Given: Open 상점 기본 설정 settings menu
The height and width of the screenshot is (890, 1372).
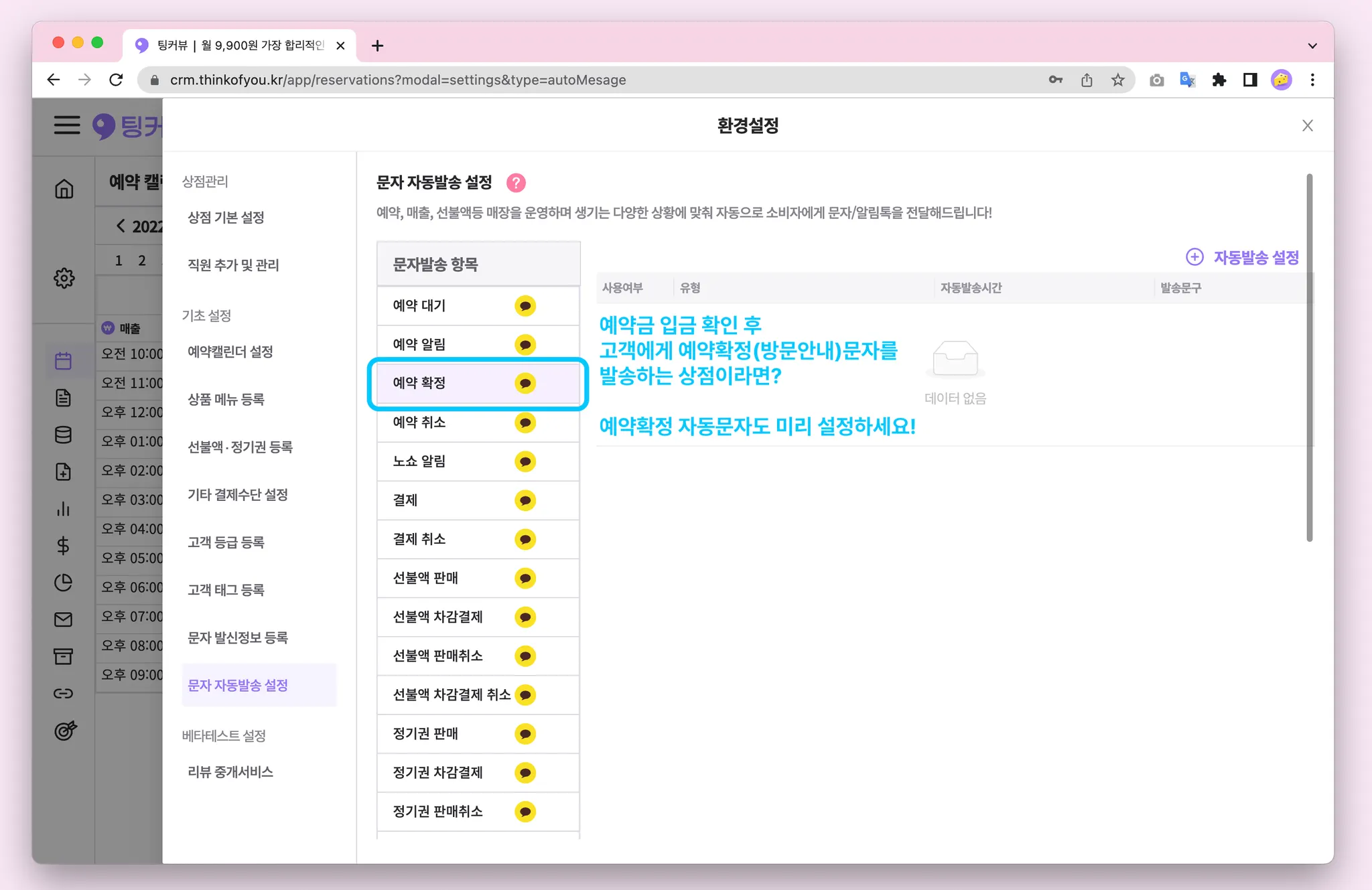Looking at the screenshot, I should click(x=226, y=218).
